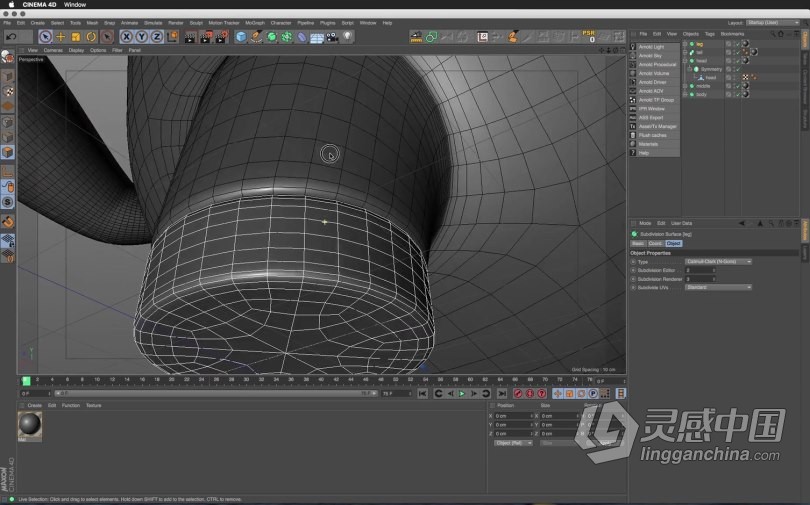Image resolution: width=810 pixels, height=505 pixels.
Task: Add a Light object
Action: coord(348,37)
